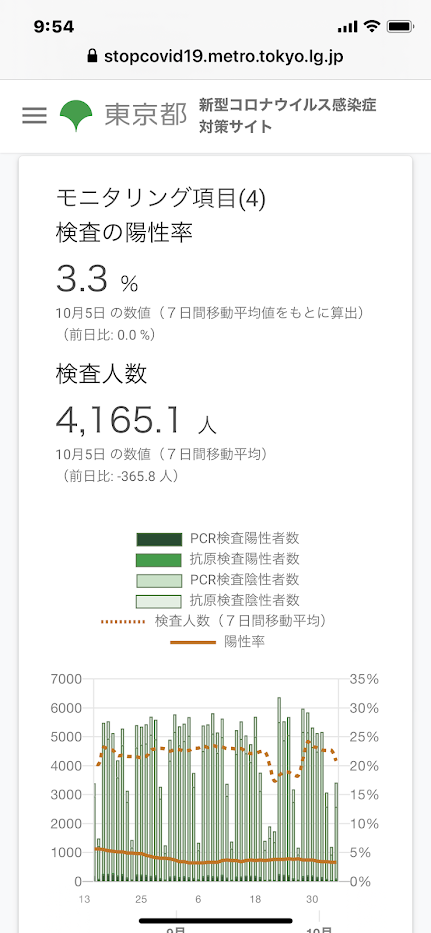The image size is (431, 933).
Task: Toggle PCR検査陰性者数 legend series
Action: coord(217,580)
